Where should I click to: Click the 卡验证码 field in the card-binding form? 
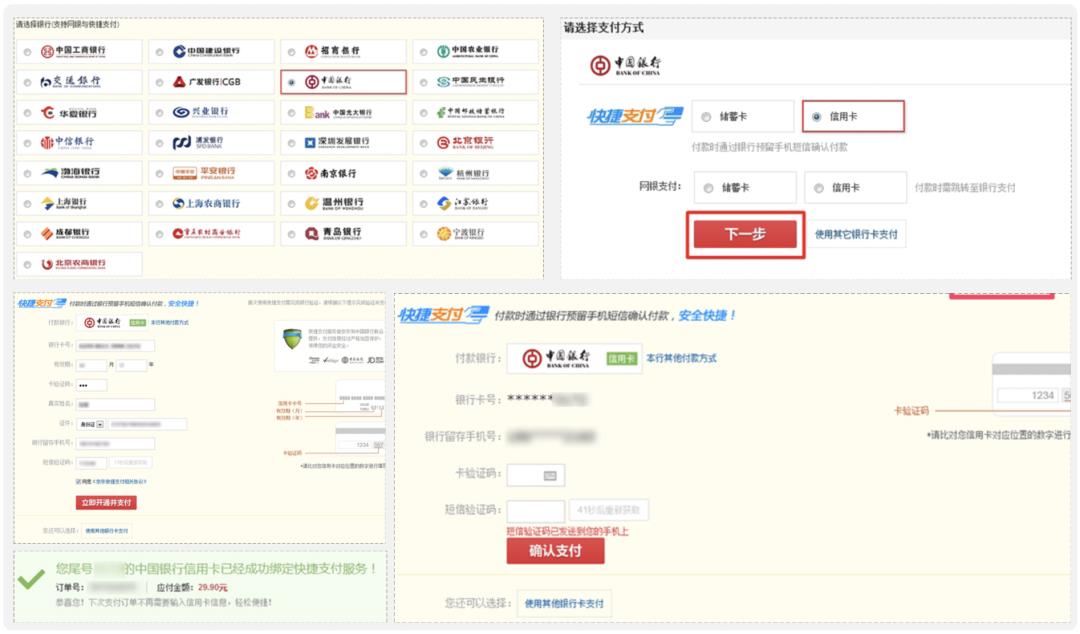pyautogui.click(x=91, y=385)
